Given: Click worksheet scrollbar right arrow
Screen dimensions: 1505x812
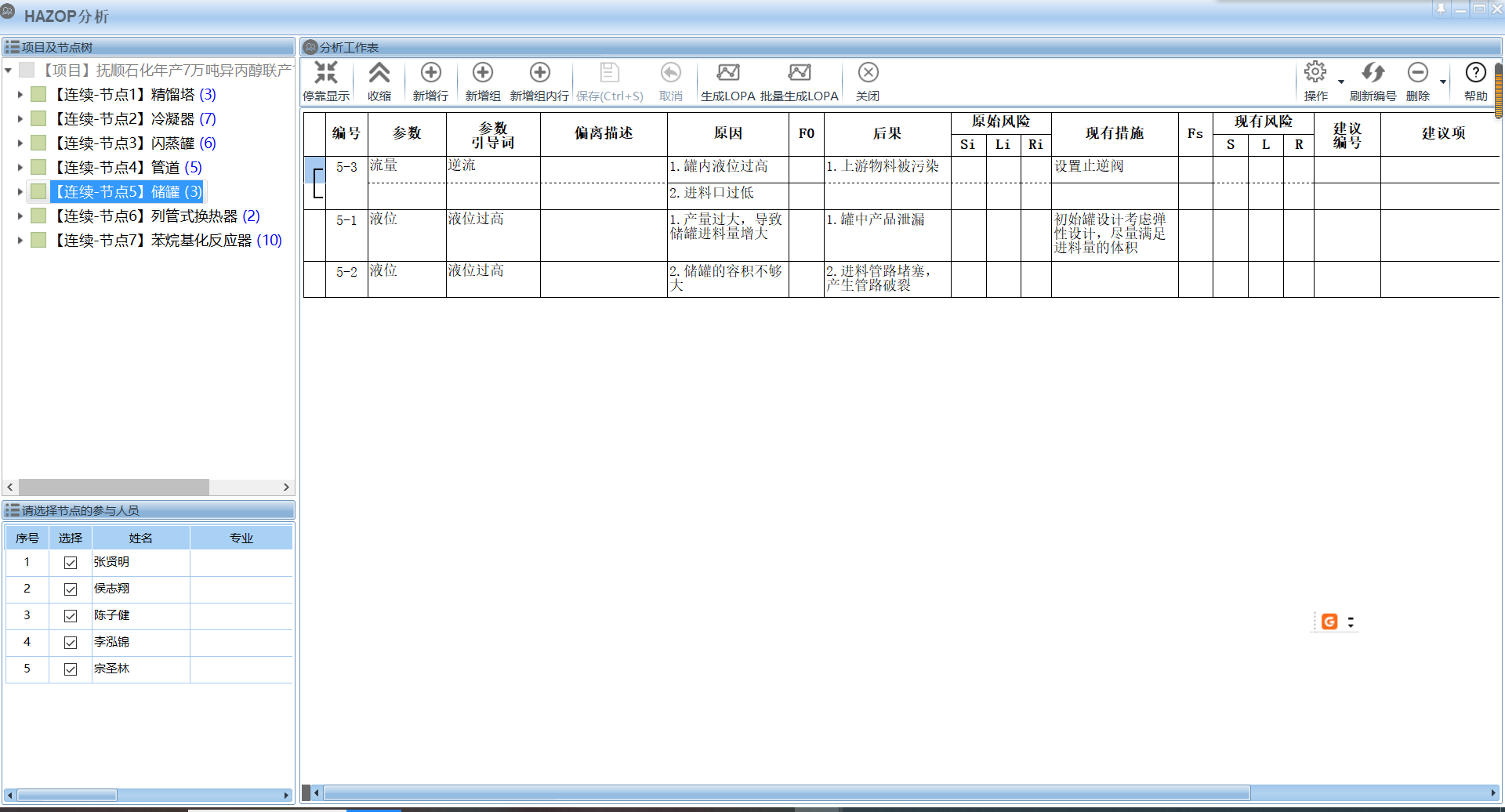Looking at the screenshot, I should tap(1493, 793).
